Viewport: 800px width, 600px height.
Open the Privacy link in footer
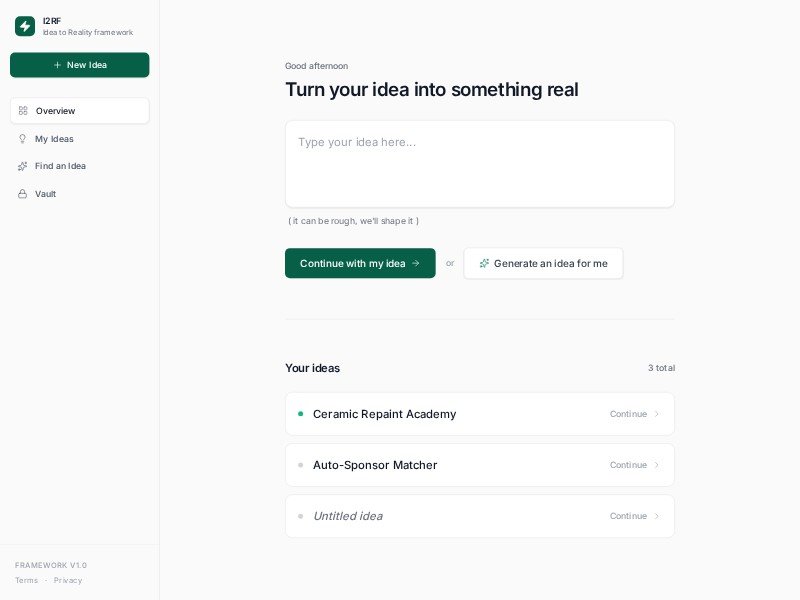click(68, 580)
